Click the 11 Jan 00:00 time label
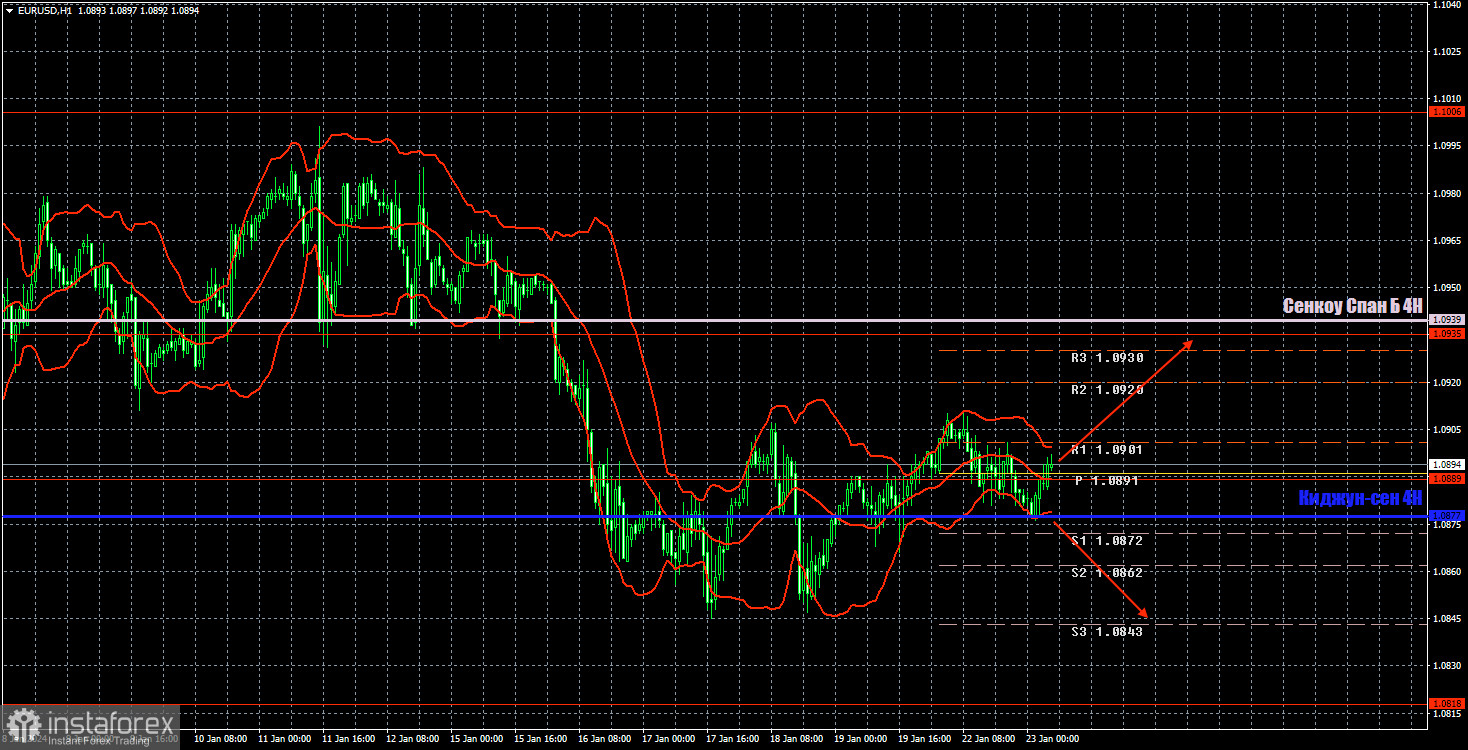The image size is (1468, 750). click(x=285, y=739)
